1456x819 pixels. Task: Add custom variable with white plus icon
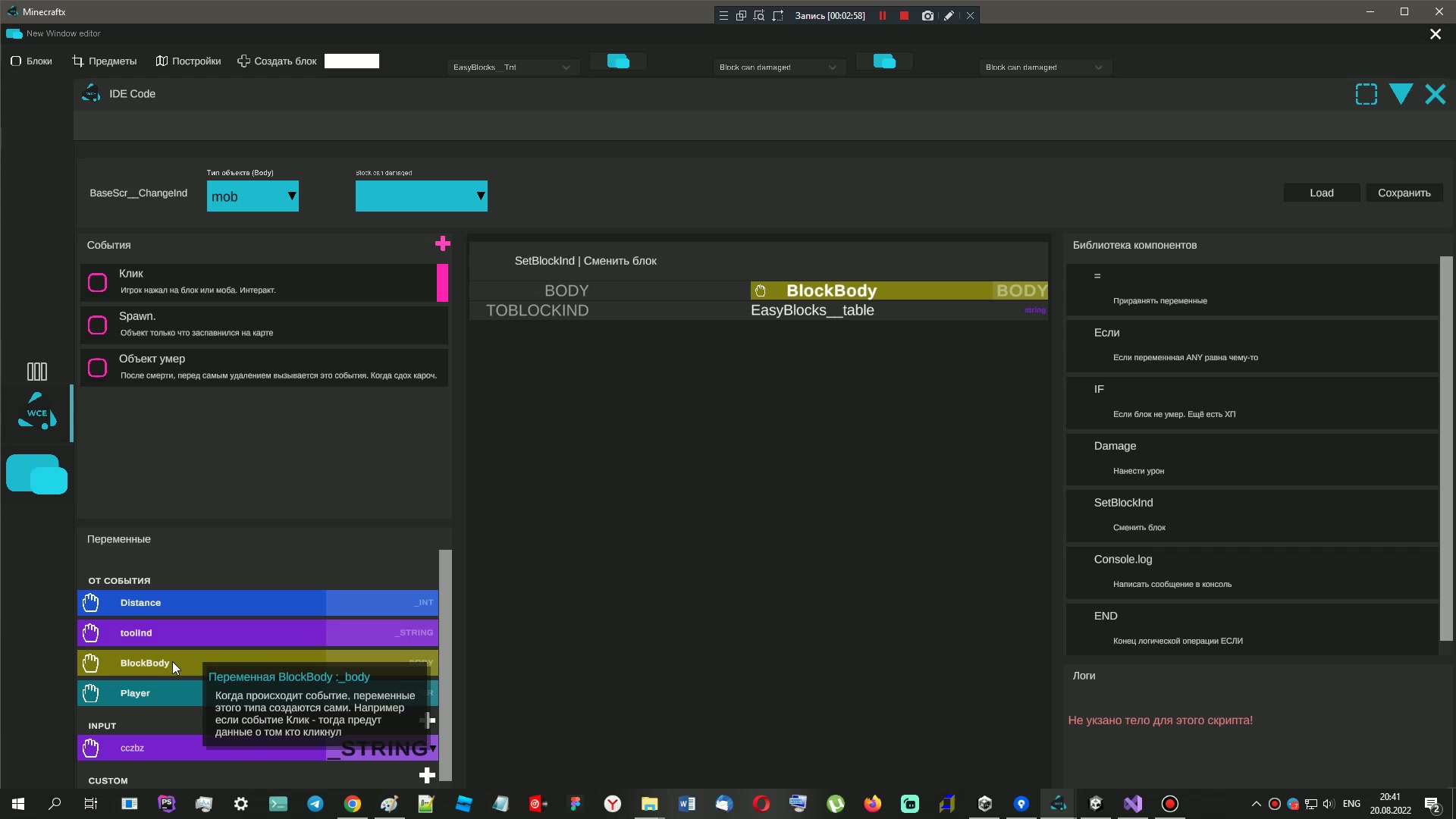[x=427, y=775]
